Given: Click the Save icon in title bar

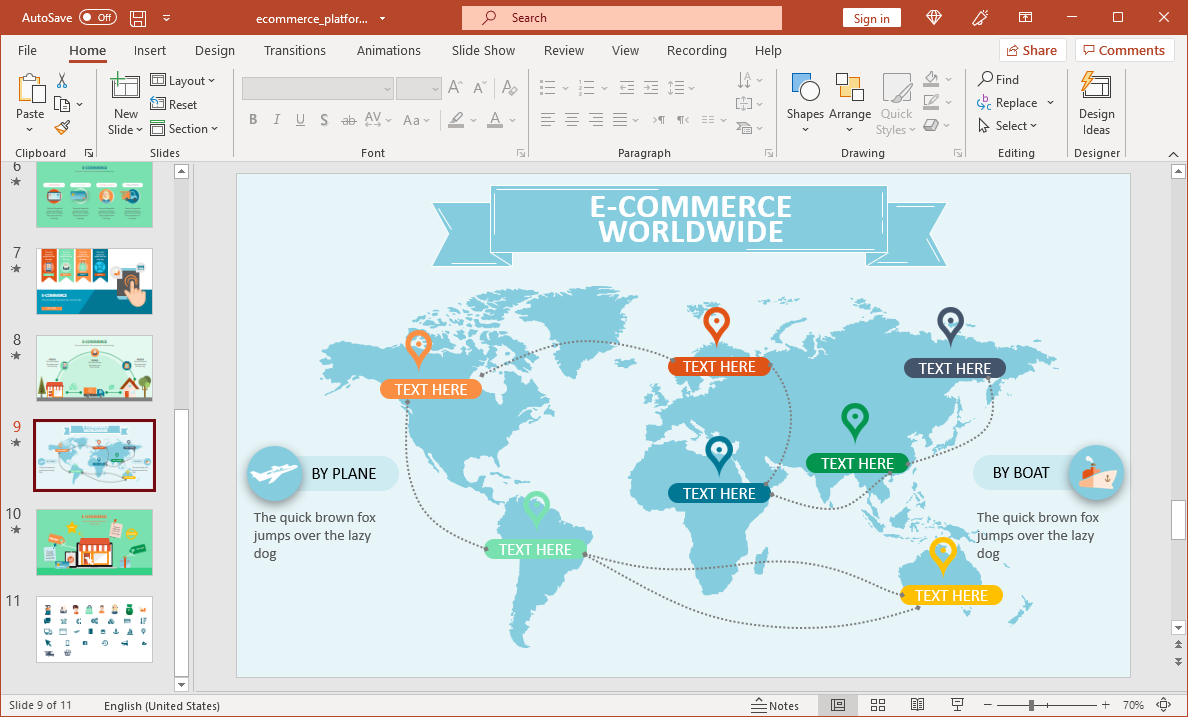Looking at the screenshot, I should pos(138,18).
